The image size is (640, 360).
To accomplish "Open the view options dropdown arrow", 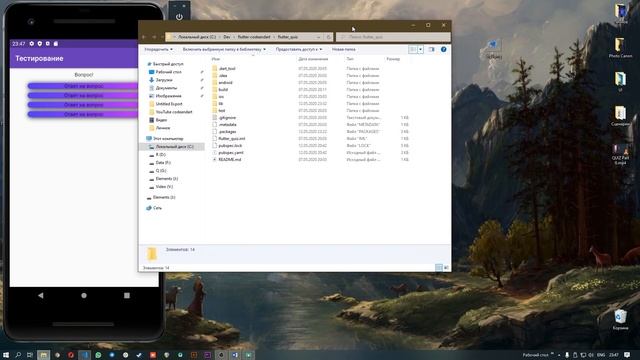I will point(420,49).
